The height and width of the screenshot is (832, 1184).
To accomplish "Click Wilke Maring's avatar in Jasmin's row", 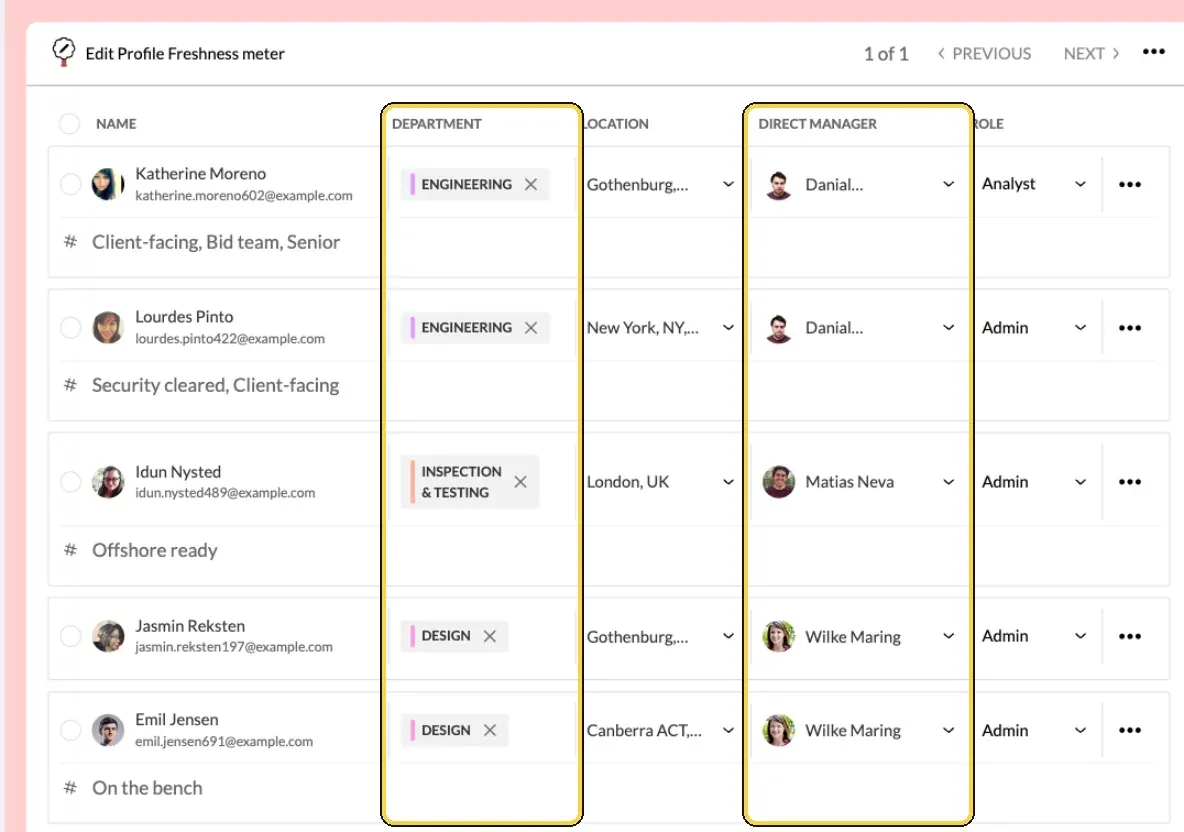I will pos(779,636).
